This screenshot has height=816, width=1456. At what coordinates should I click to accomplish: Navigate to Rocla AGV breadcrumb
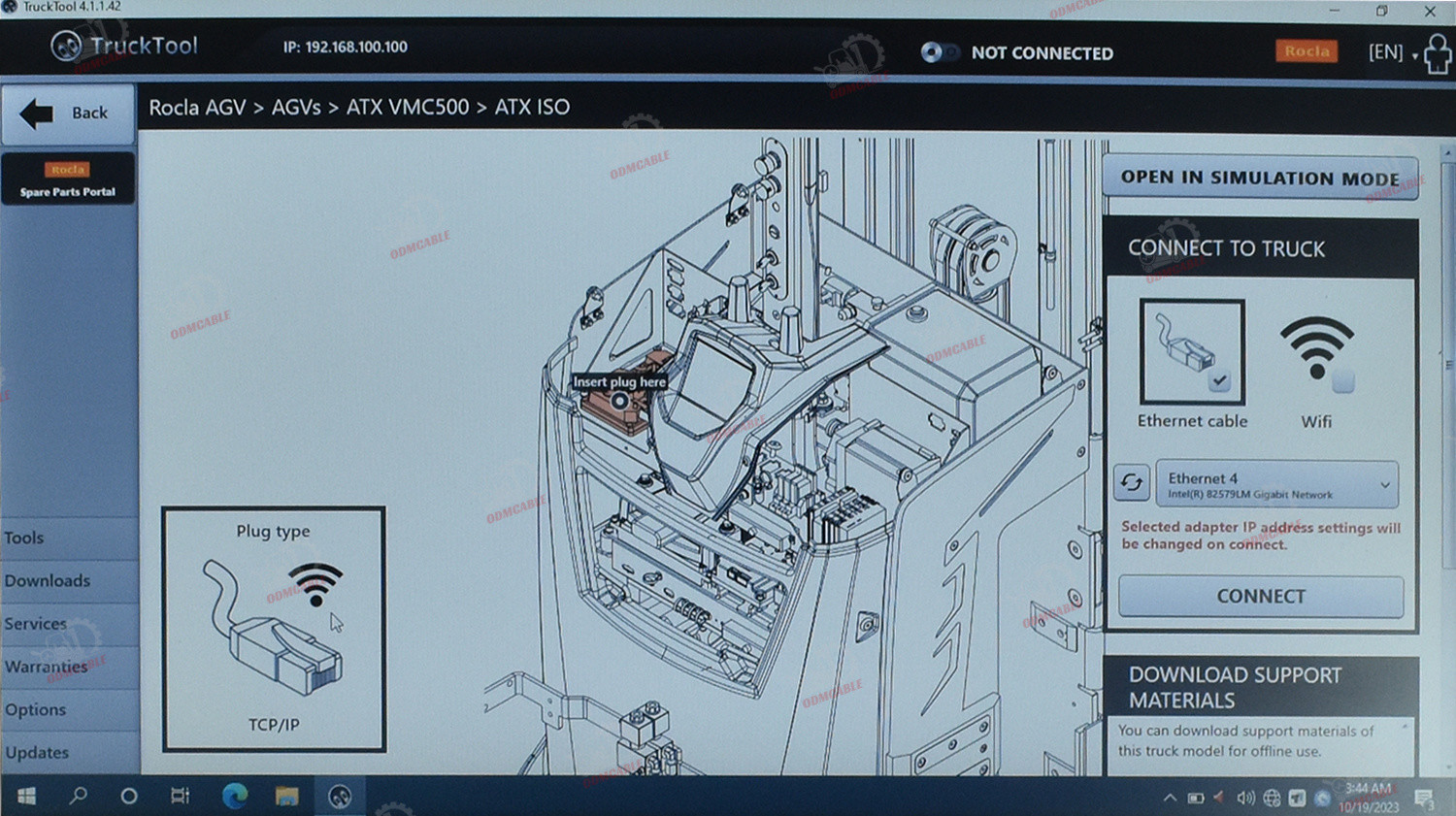pos(197,108)
